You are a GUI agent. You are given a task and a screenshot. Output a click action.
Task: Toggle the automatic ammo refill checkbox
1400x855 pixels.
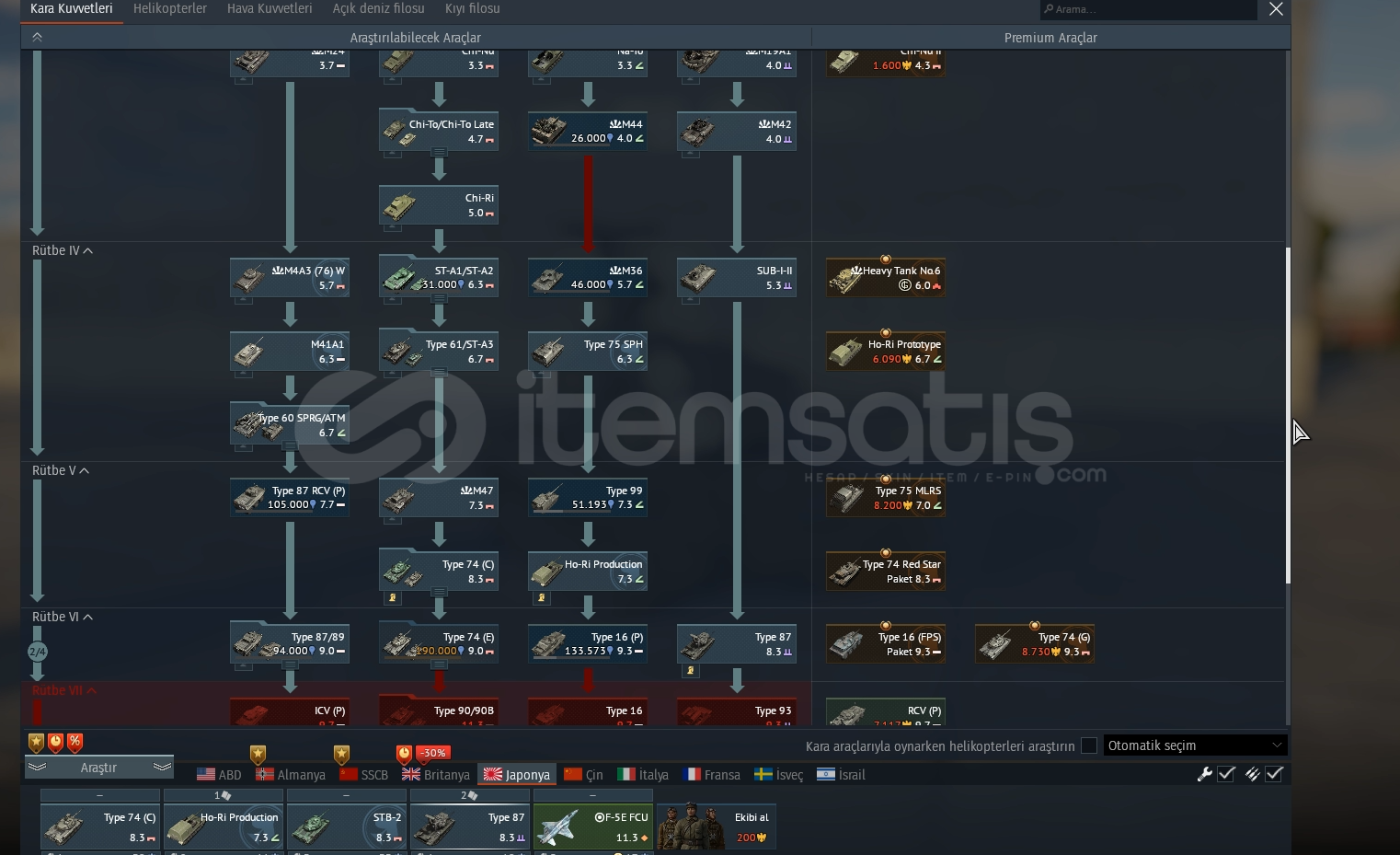coord(1274,774)
